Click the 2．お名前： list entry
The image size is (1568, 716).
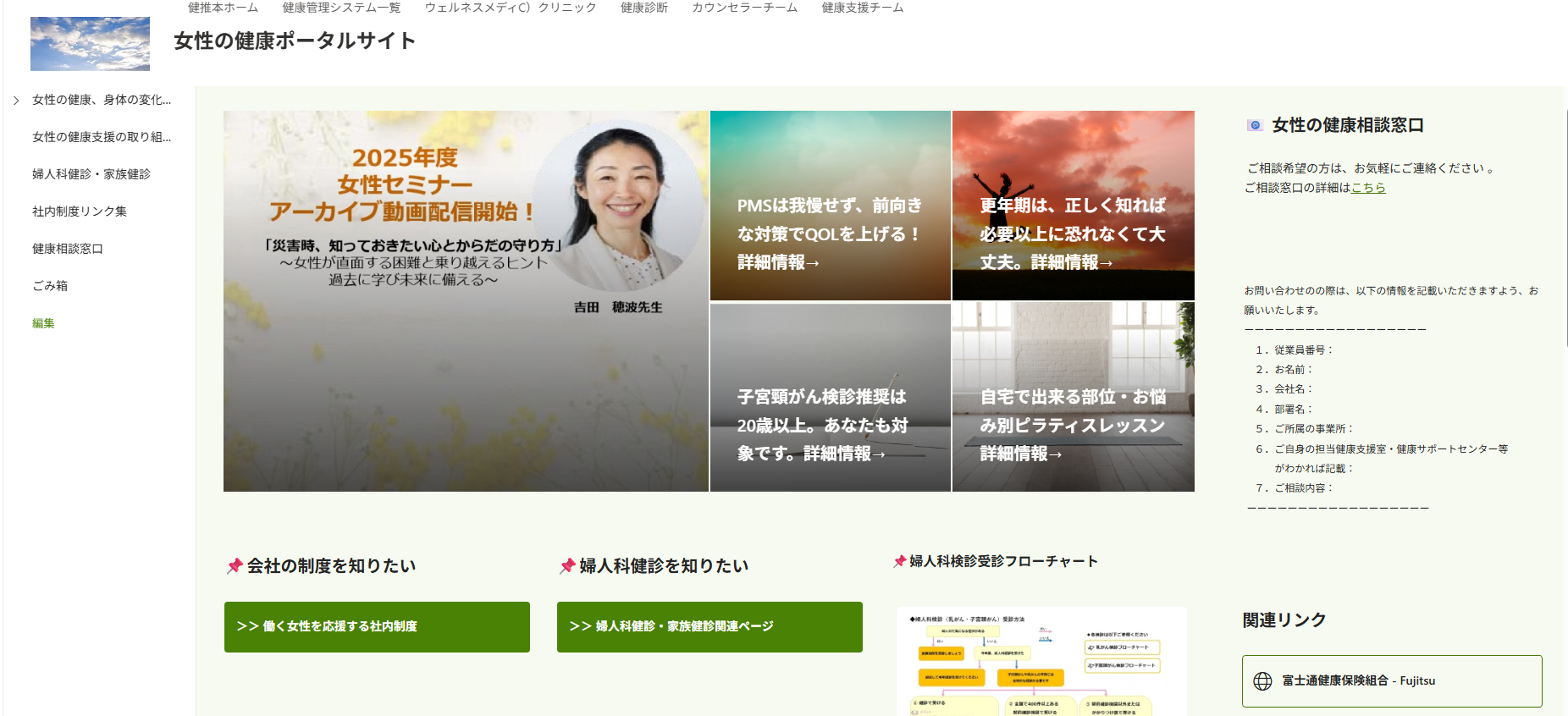(x=1285, y=369)
